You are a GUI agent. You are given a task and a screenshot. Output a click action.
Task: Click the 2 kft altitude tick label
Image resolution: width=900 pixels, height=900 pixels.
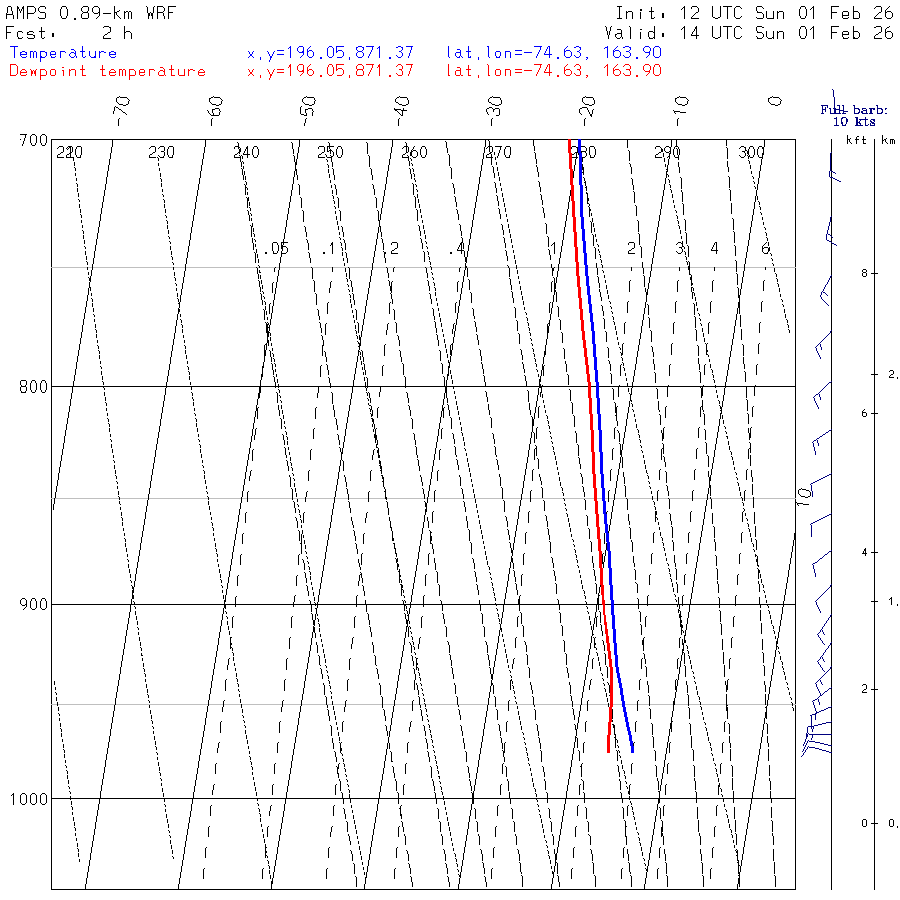[x=864, y=689]
